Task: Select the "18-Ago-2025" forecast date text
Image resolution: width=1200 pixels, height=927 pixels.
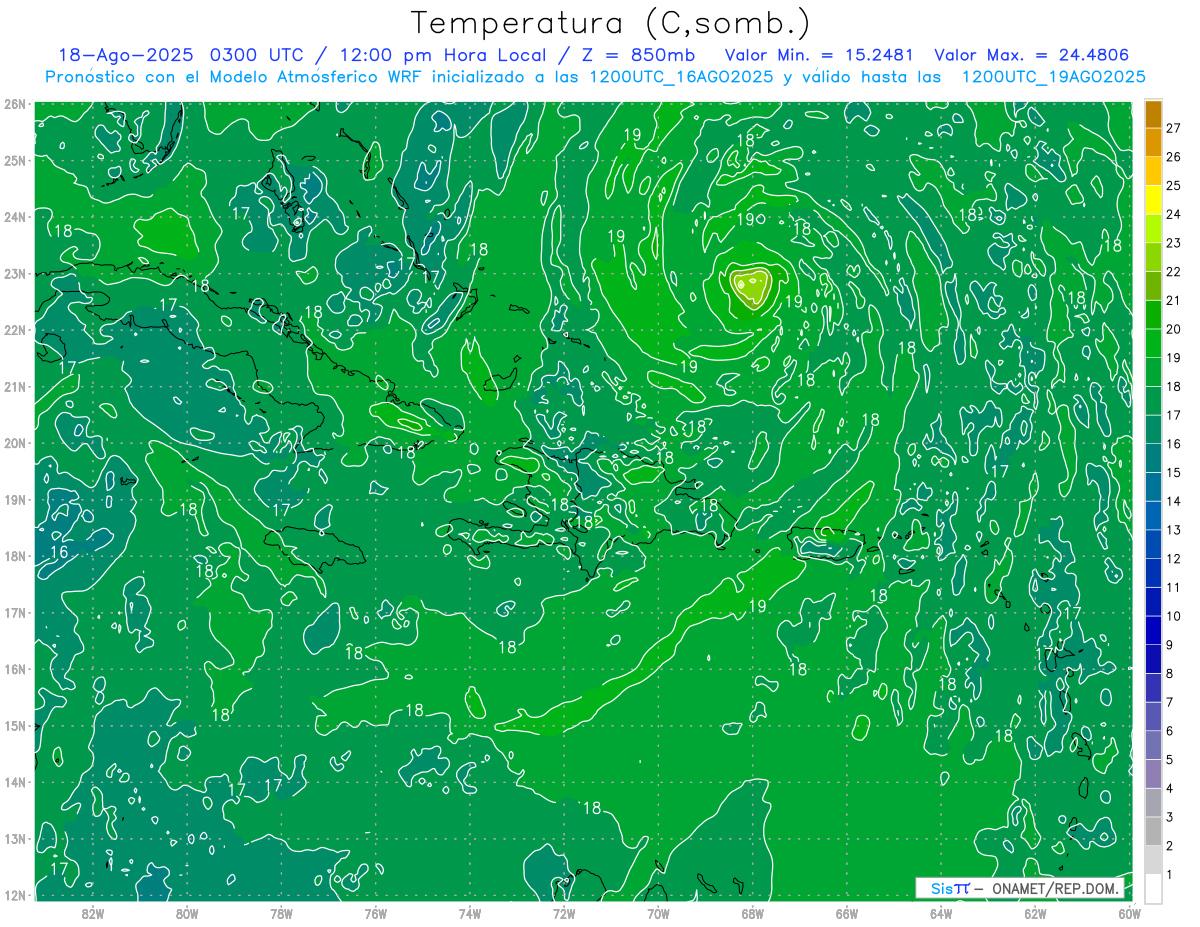Action: point(124,55)
